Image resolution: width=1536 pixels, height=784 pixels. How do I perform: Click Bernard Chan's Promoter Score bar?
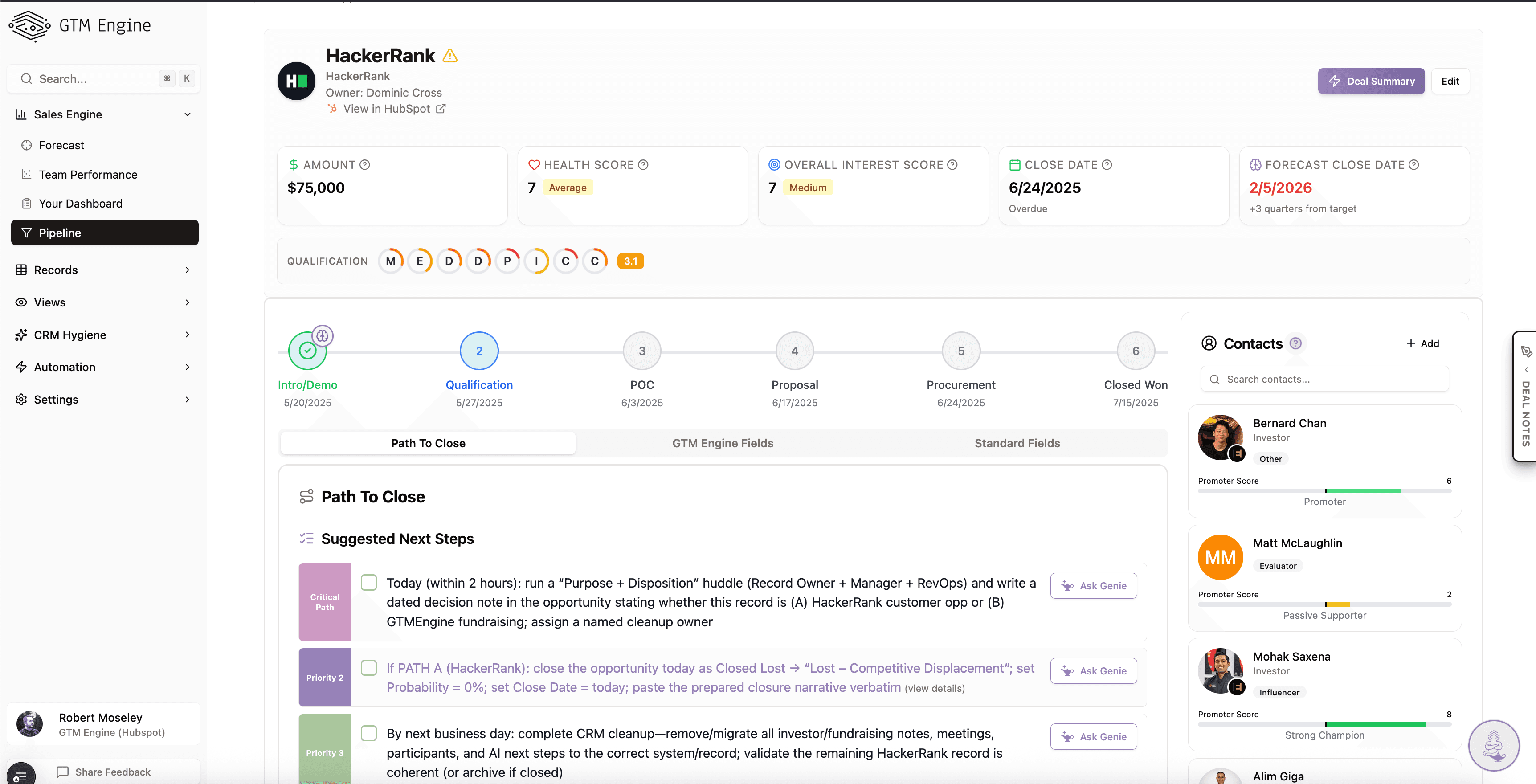pos(1324,491)
